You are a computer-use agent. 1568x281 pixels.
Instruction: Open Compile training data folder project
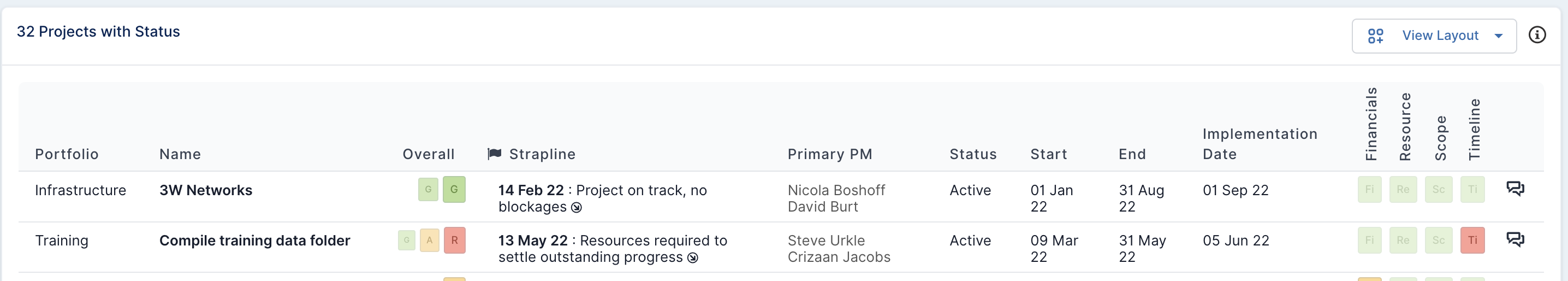click(x=255, y=241)
